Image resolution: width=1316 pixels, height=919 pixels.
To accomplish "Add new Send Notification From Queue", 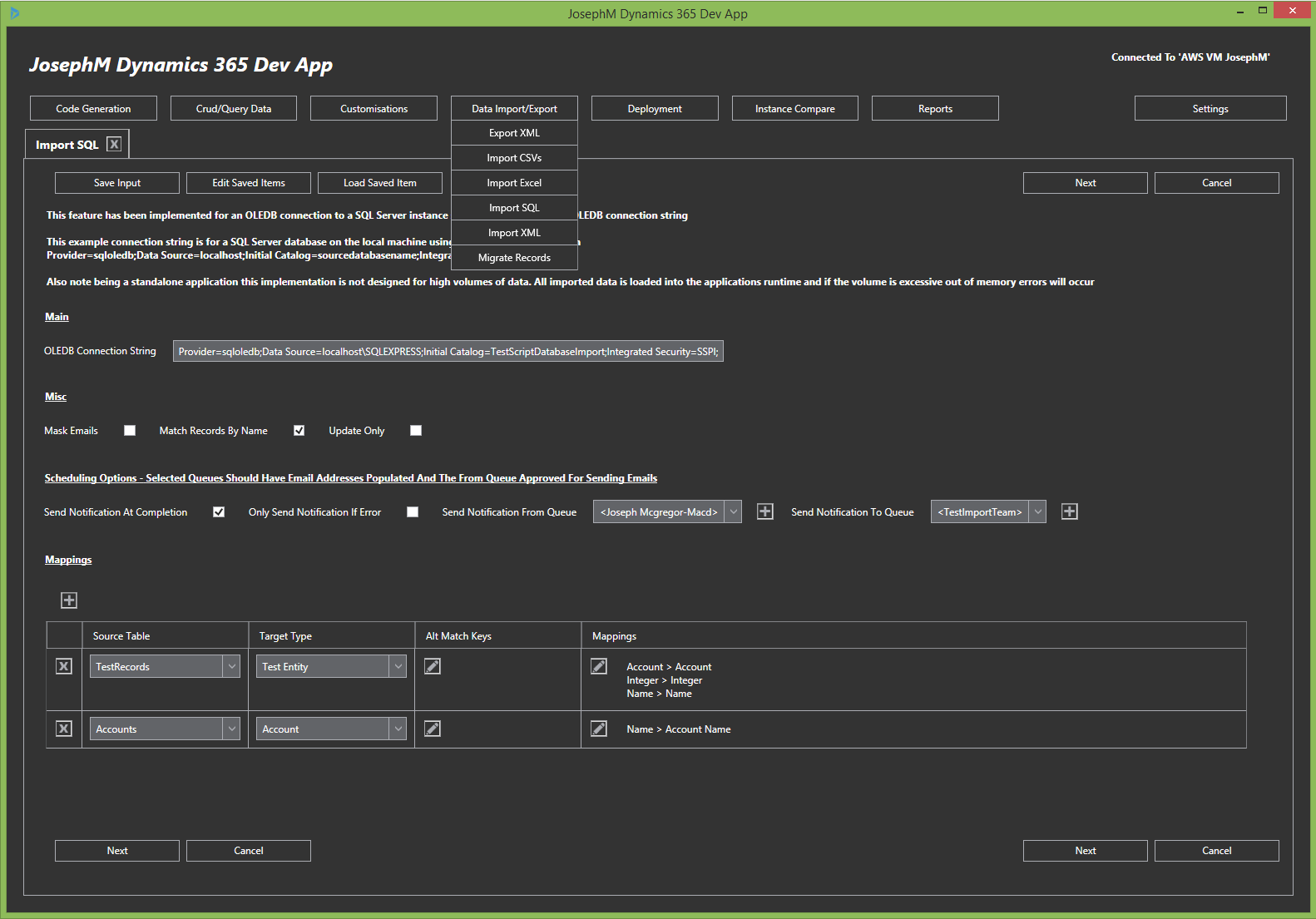I will (x=765, y=511).
